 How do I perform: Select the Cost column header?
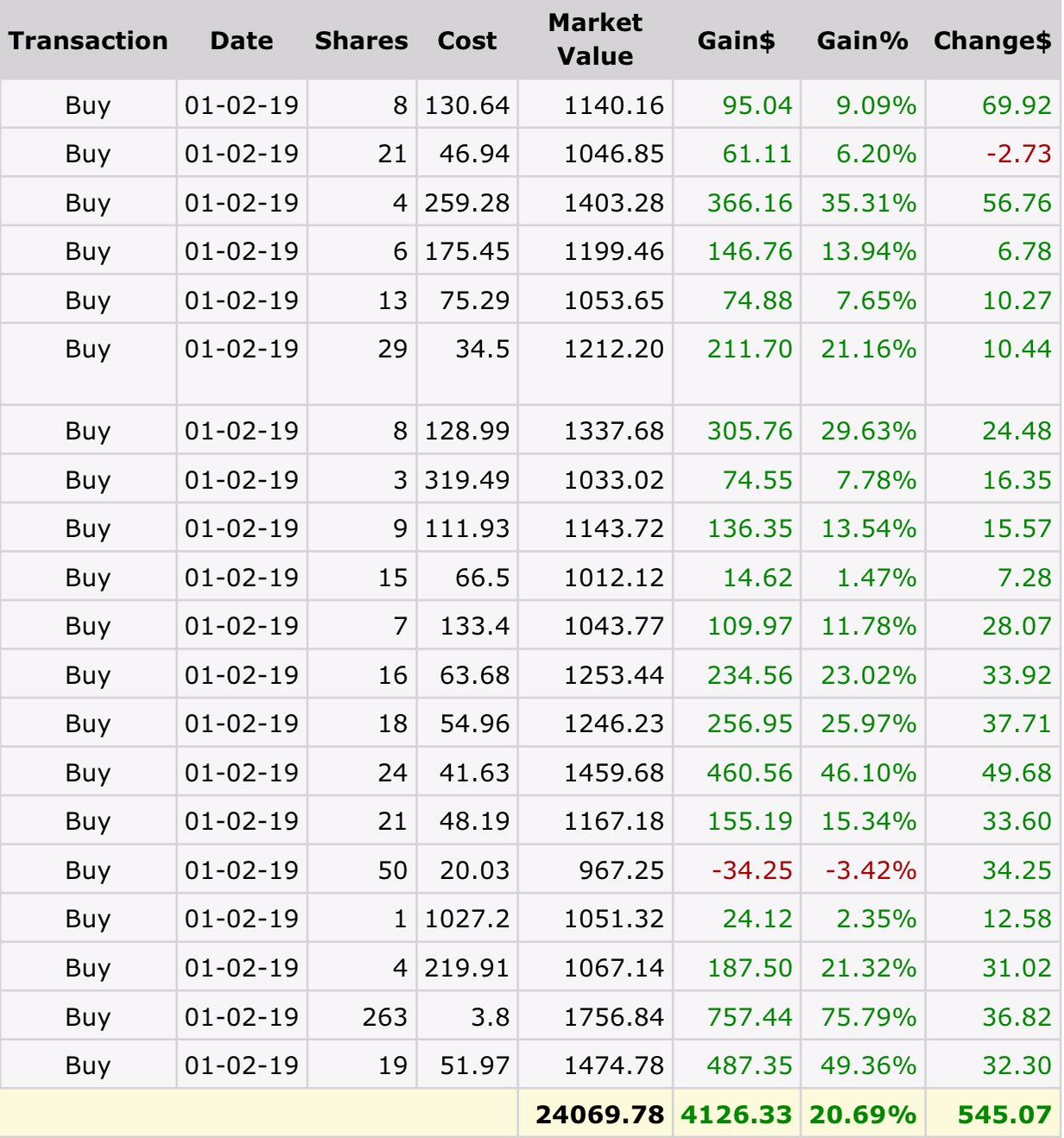pyautogui.click(x=466, y=41)
